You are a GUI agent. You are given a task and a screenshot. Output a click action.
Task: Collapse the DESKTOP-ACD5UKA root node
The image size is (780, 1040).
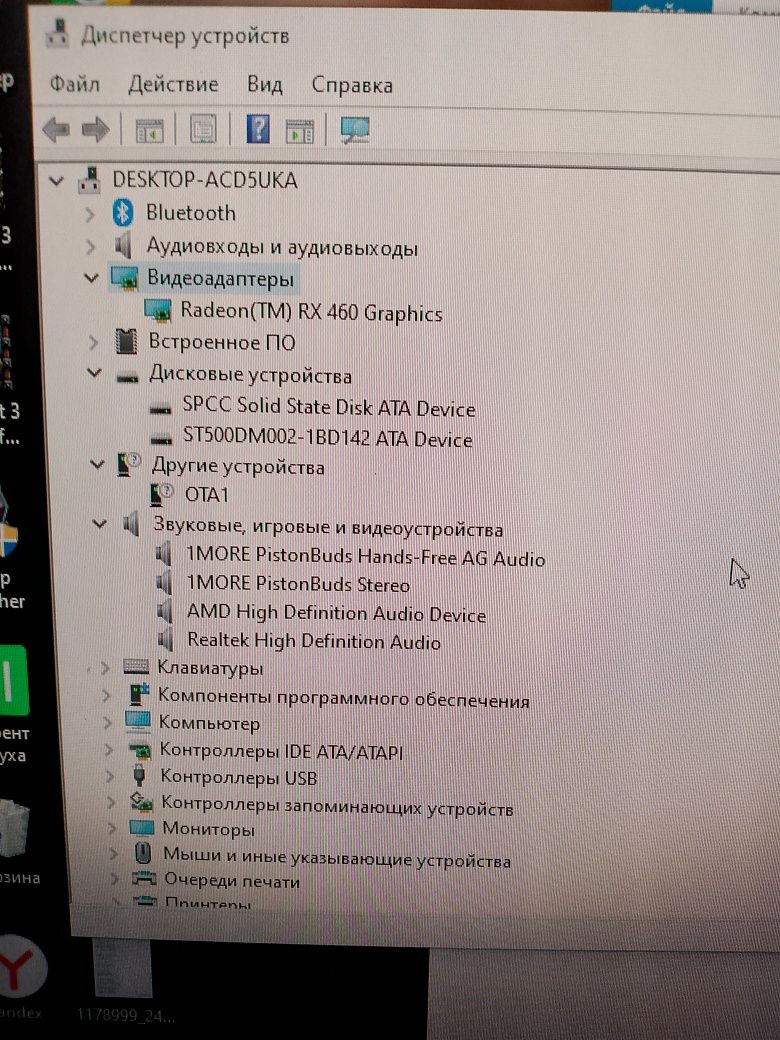click(56, 180)
